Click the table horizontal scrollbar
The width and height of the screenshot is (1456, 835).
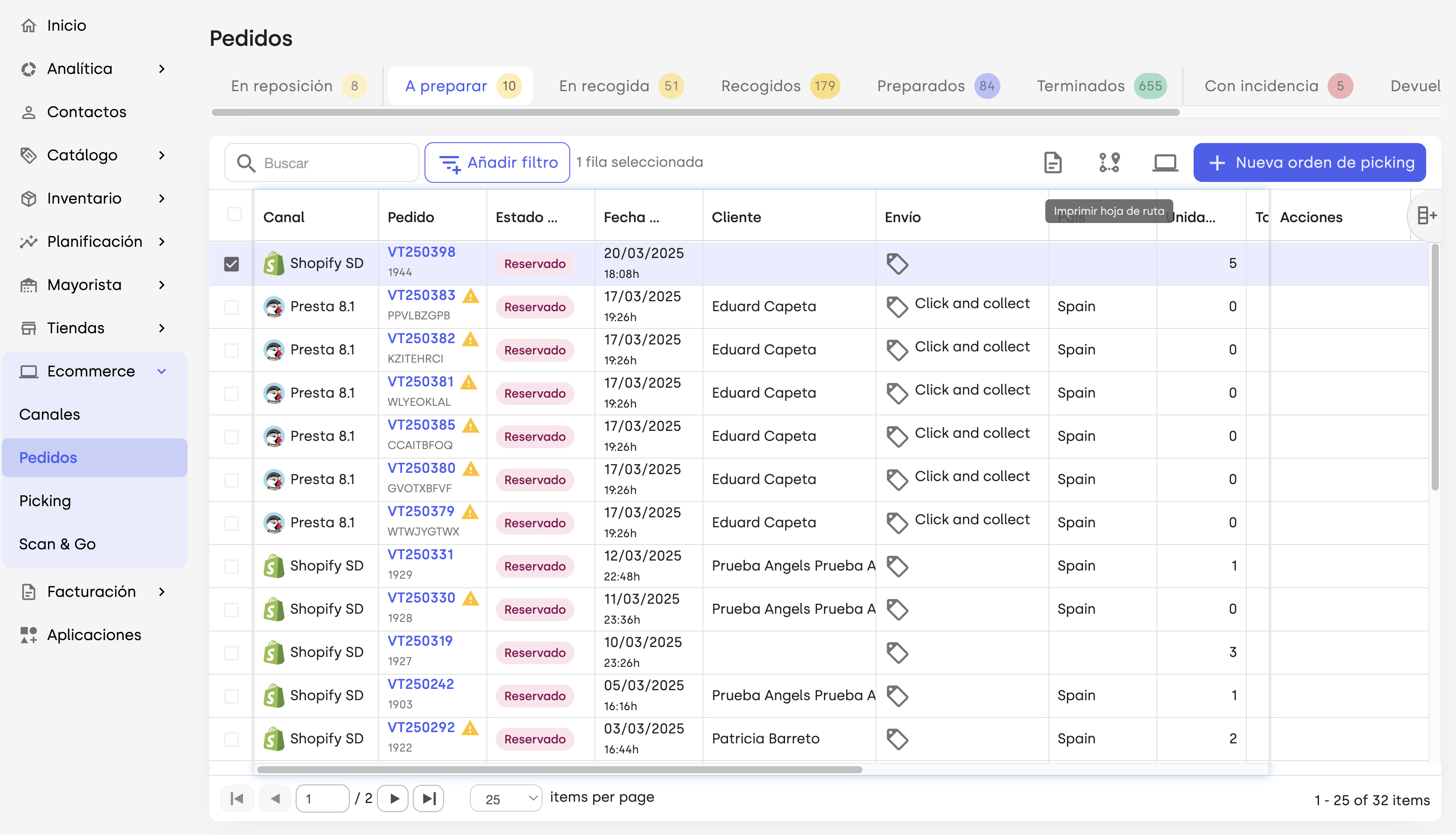click(560, 770)
